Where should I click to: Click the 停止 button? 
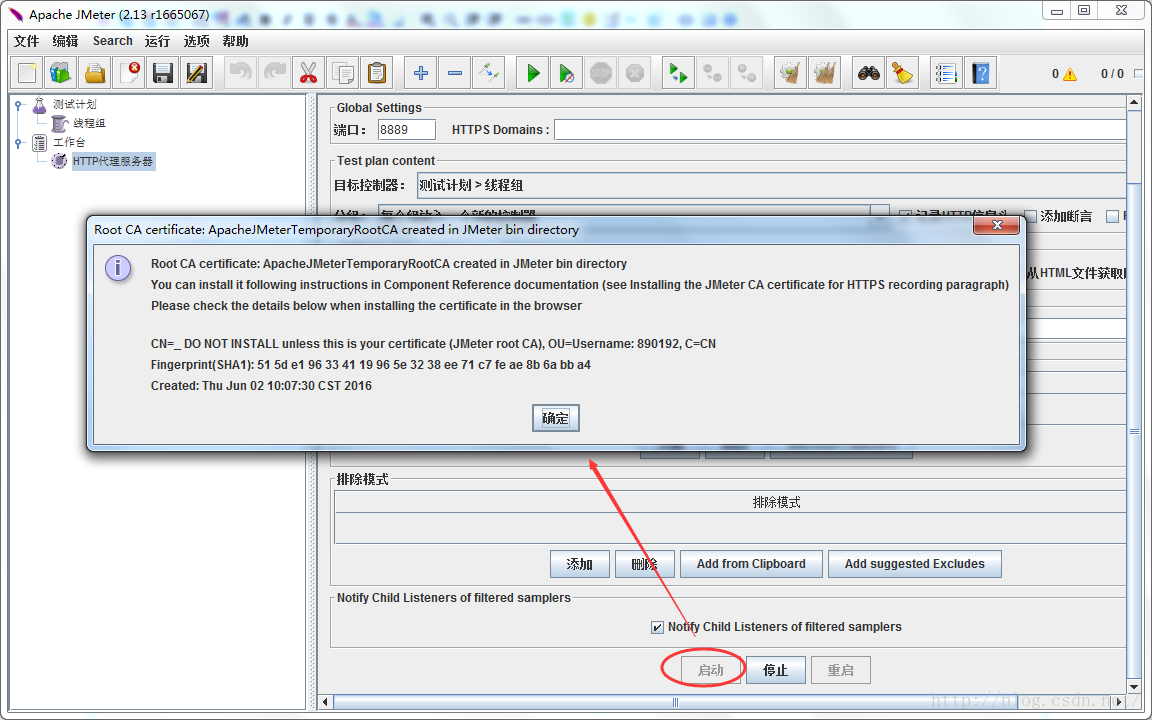776,670
